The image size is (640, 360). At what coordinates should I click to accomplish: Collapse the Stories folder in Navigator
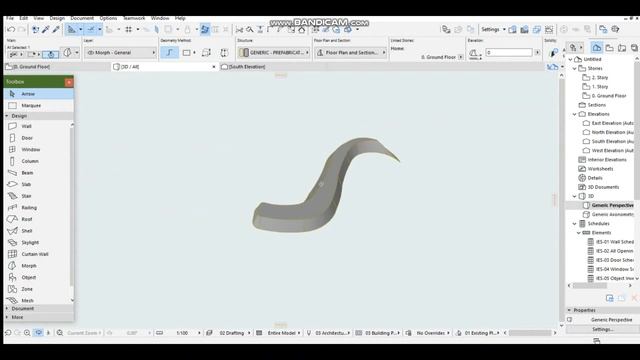(x=575, y=69)
